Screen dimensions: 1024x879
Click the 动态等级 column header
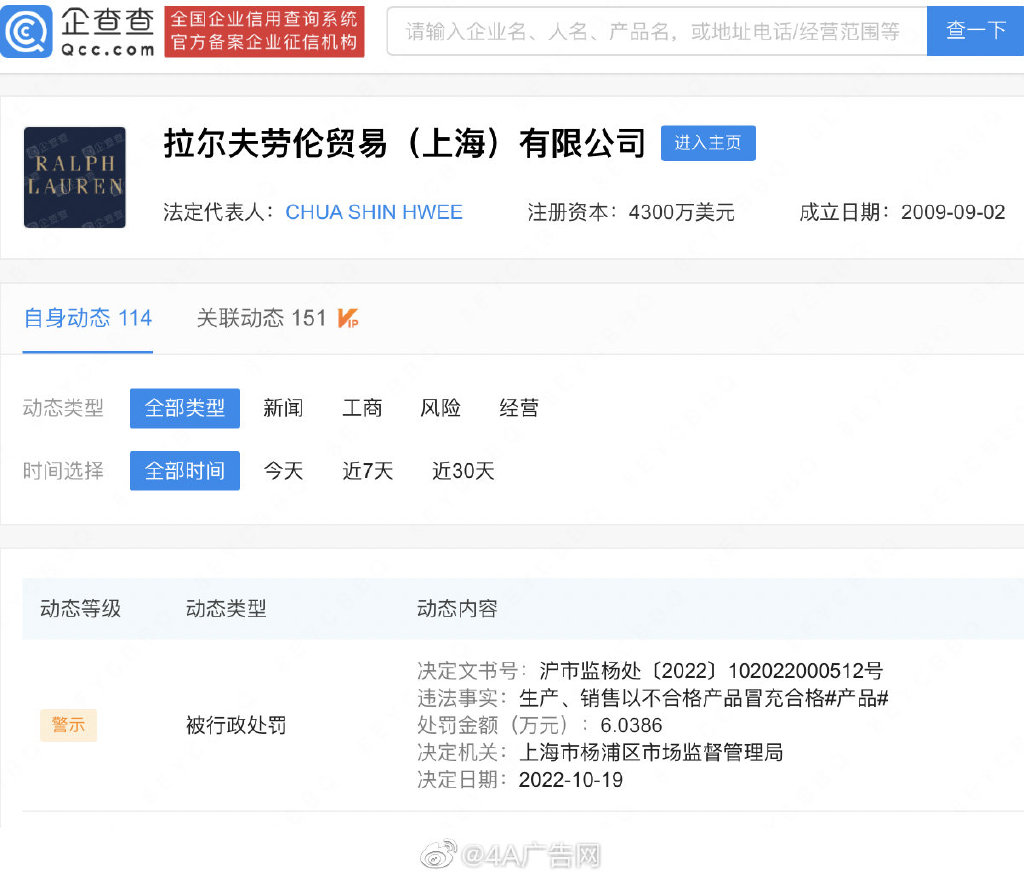click(x=80, y=609)
